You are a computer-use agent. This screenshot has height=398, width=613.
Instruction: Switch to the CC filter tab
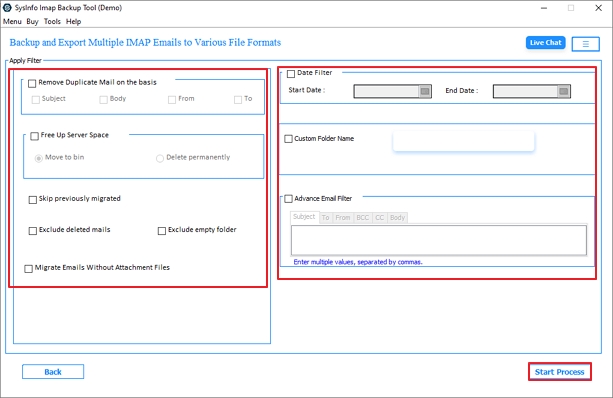[x=380, y=218]
